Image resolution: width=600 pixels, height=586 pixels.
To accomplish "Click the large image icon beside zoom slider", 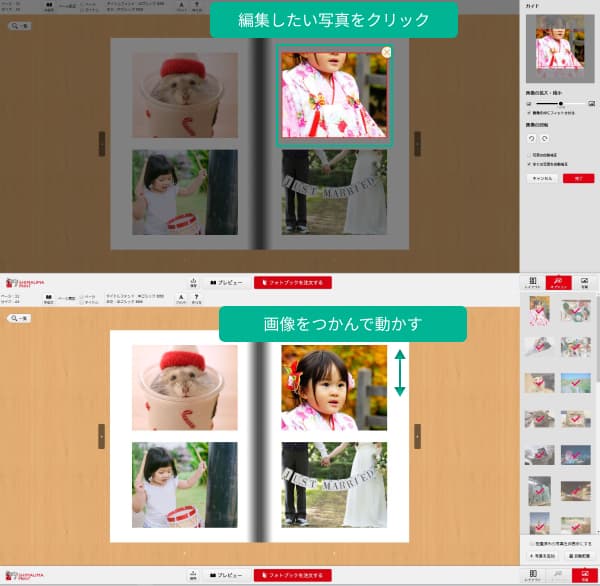I will tap(592, 103).
